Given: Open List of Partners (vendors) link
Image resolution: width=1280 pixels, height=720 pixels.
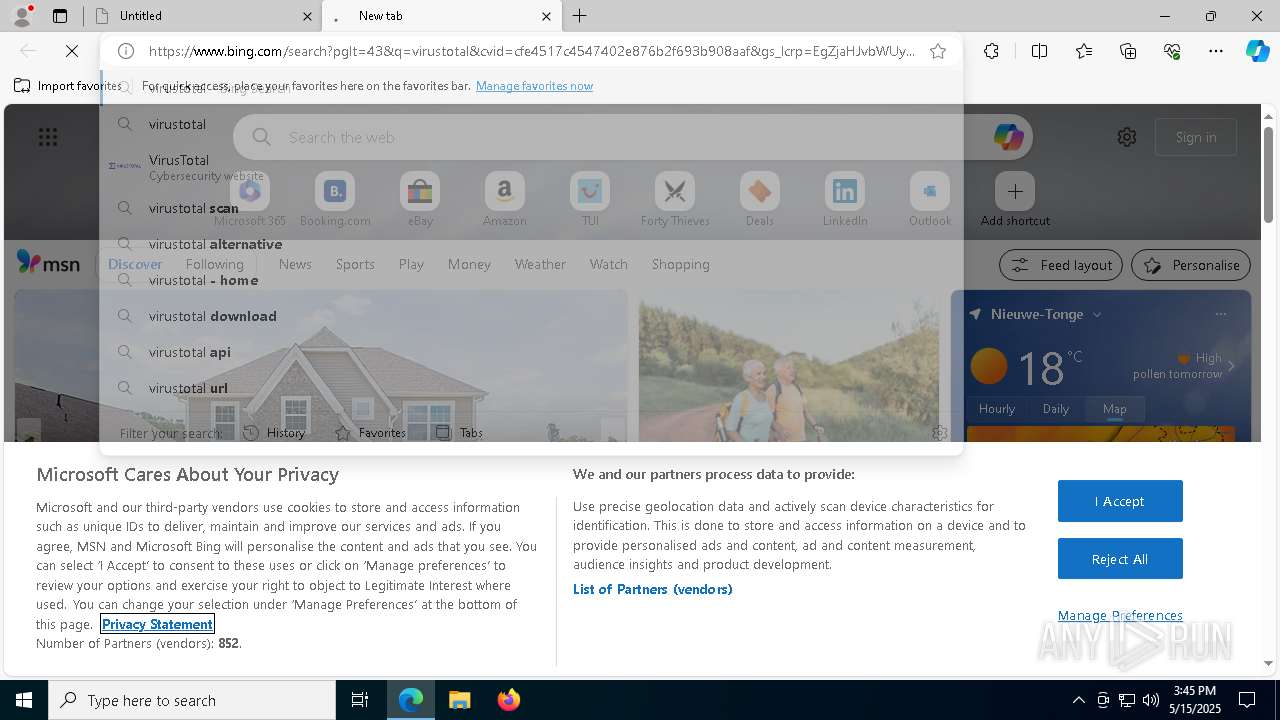Looking at the screenshot, I should pos(652,589).
